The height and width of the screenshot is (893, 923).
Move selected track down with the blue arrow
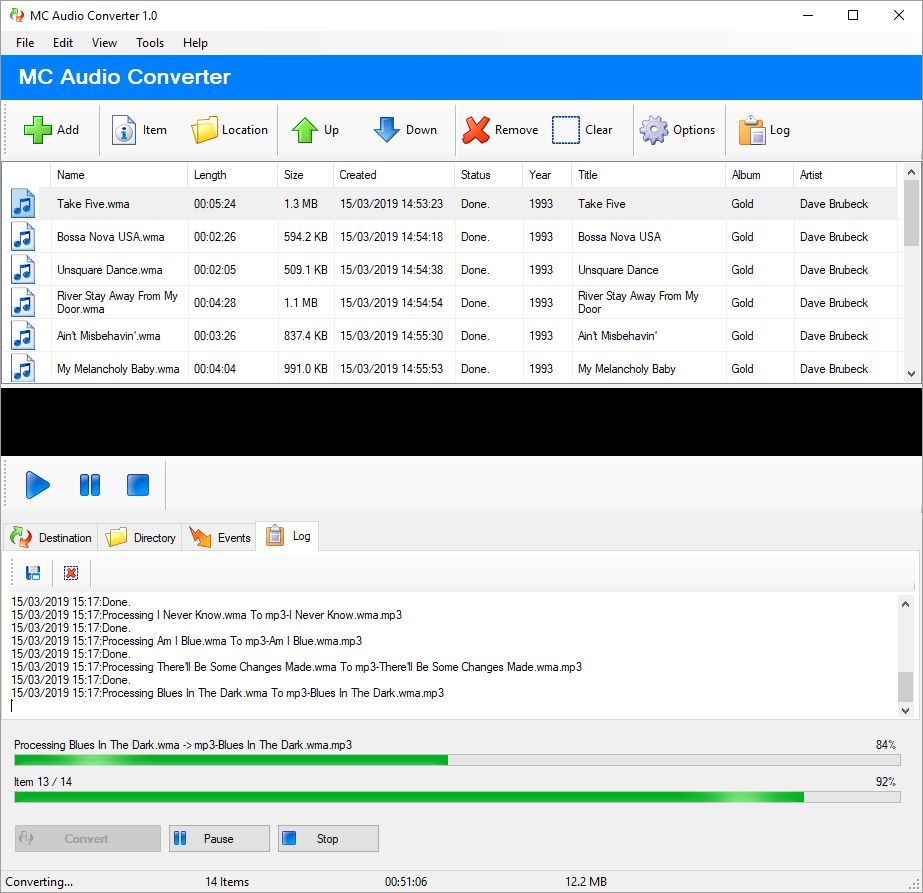pos(385,129)
